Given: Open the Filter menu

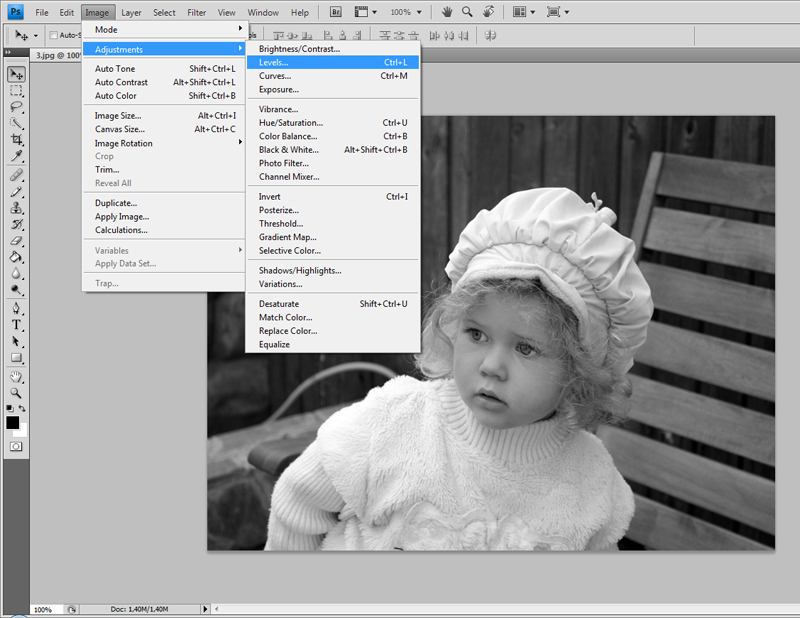Looking at the screenshot, I should (197, 13).
